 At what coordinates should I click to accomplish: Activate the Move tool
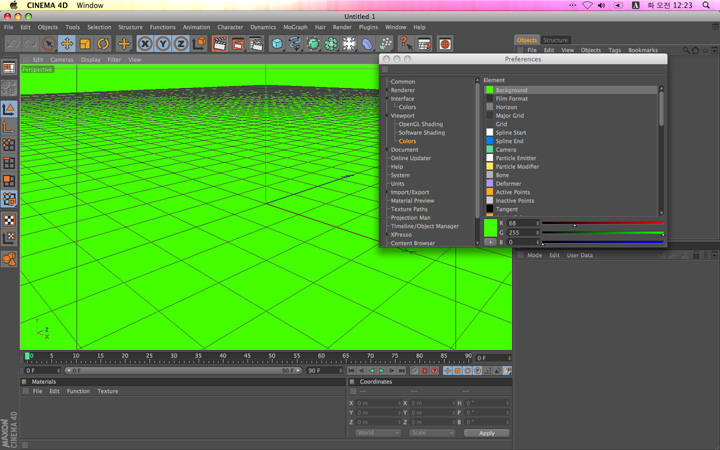click(x=67, y=44)
